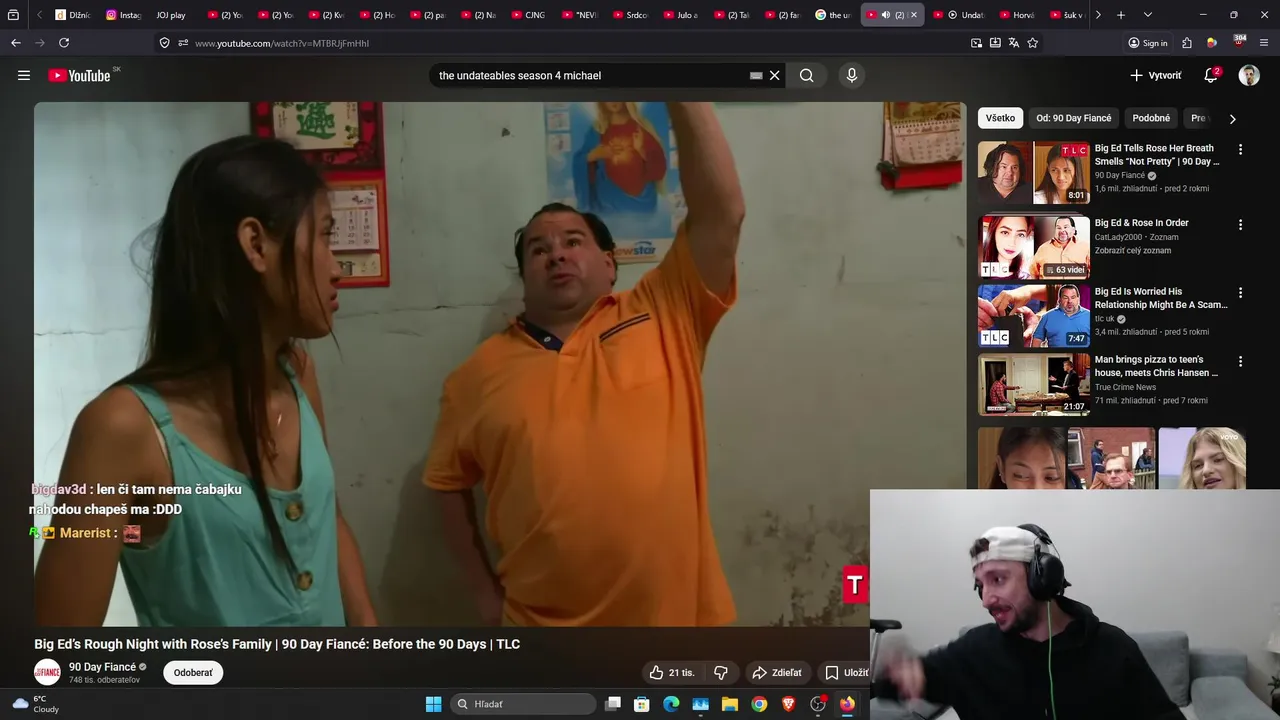Open the Firefox View button in the tab strip
This screenshot has width=1280, height=720.
[x=13, y=15]
